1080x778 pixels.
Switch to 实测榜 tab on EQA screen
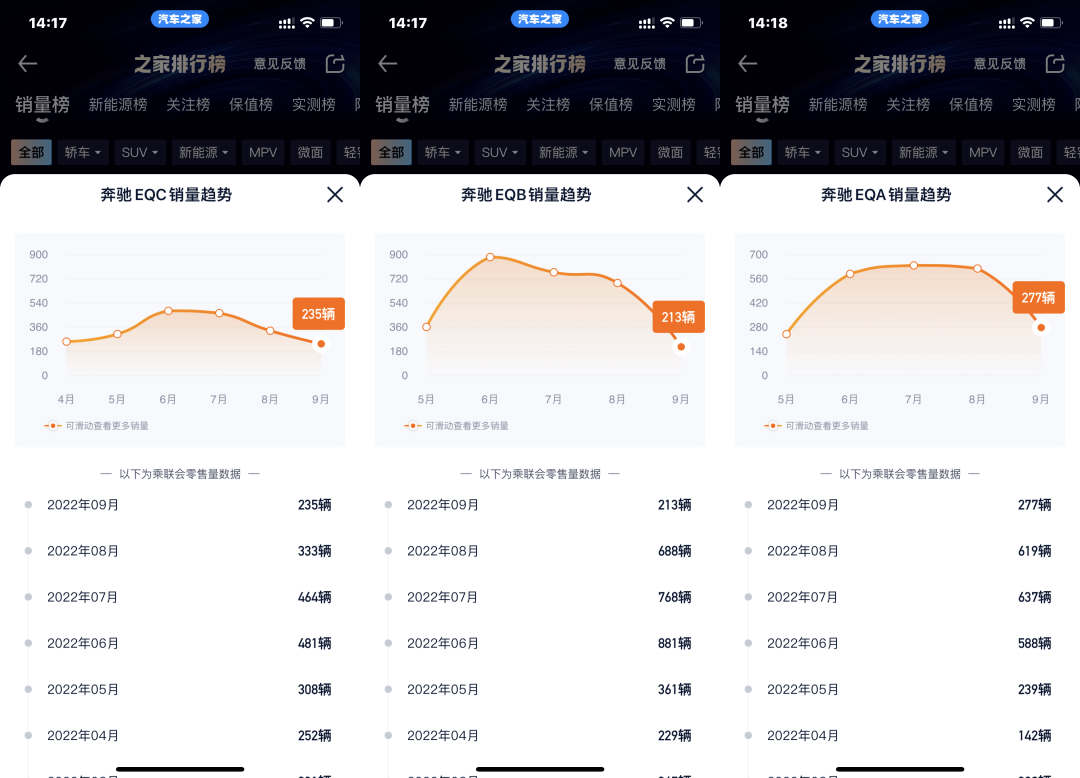1034,105
